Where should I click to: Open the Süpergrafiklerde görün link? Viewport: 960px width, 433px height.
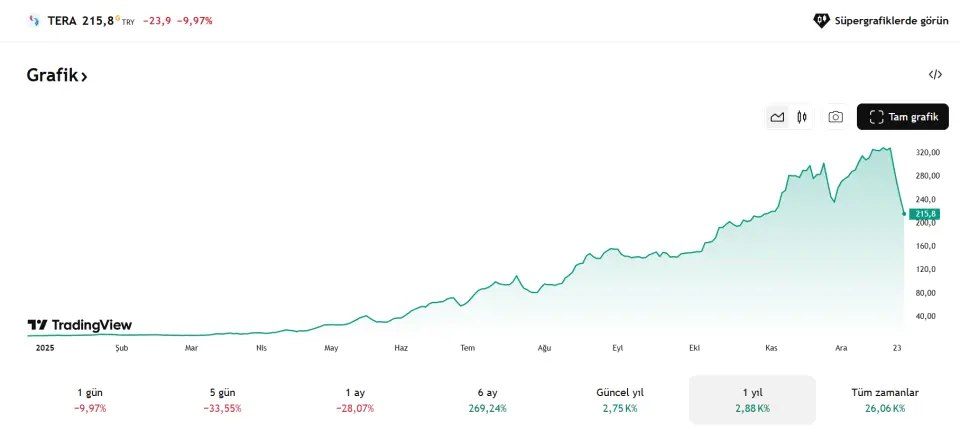click(x=891, y=20)
